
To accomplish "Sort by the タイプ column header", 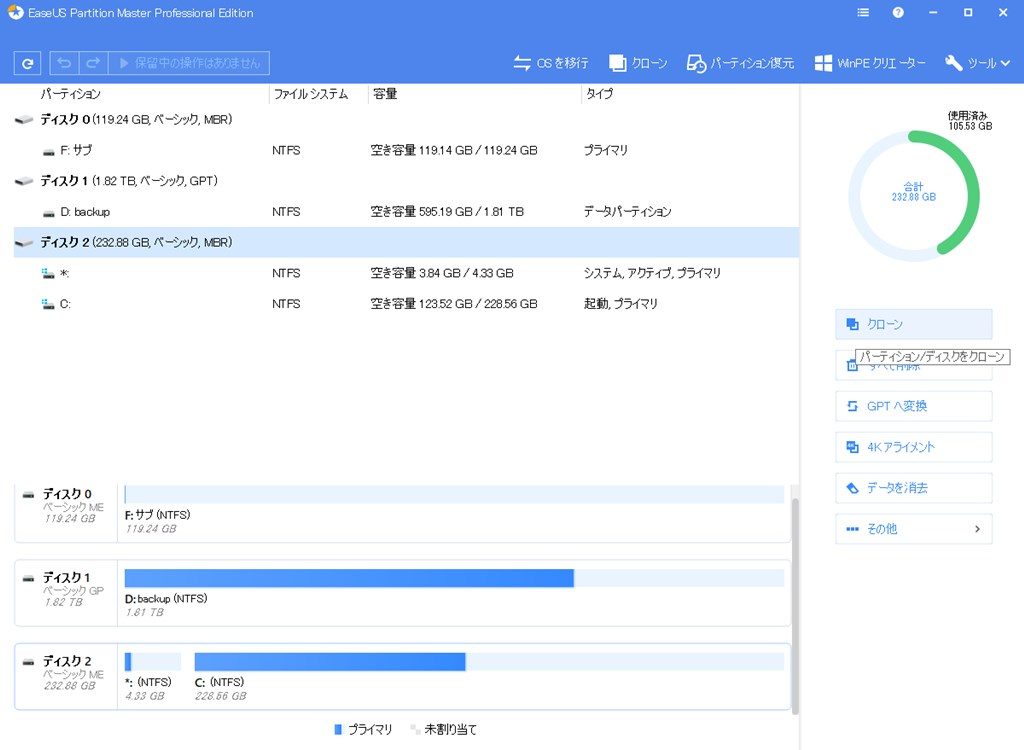I will (600, 94).
